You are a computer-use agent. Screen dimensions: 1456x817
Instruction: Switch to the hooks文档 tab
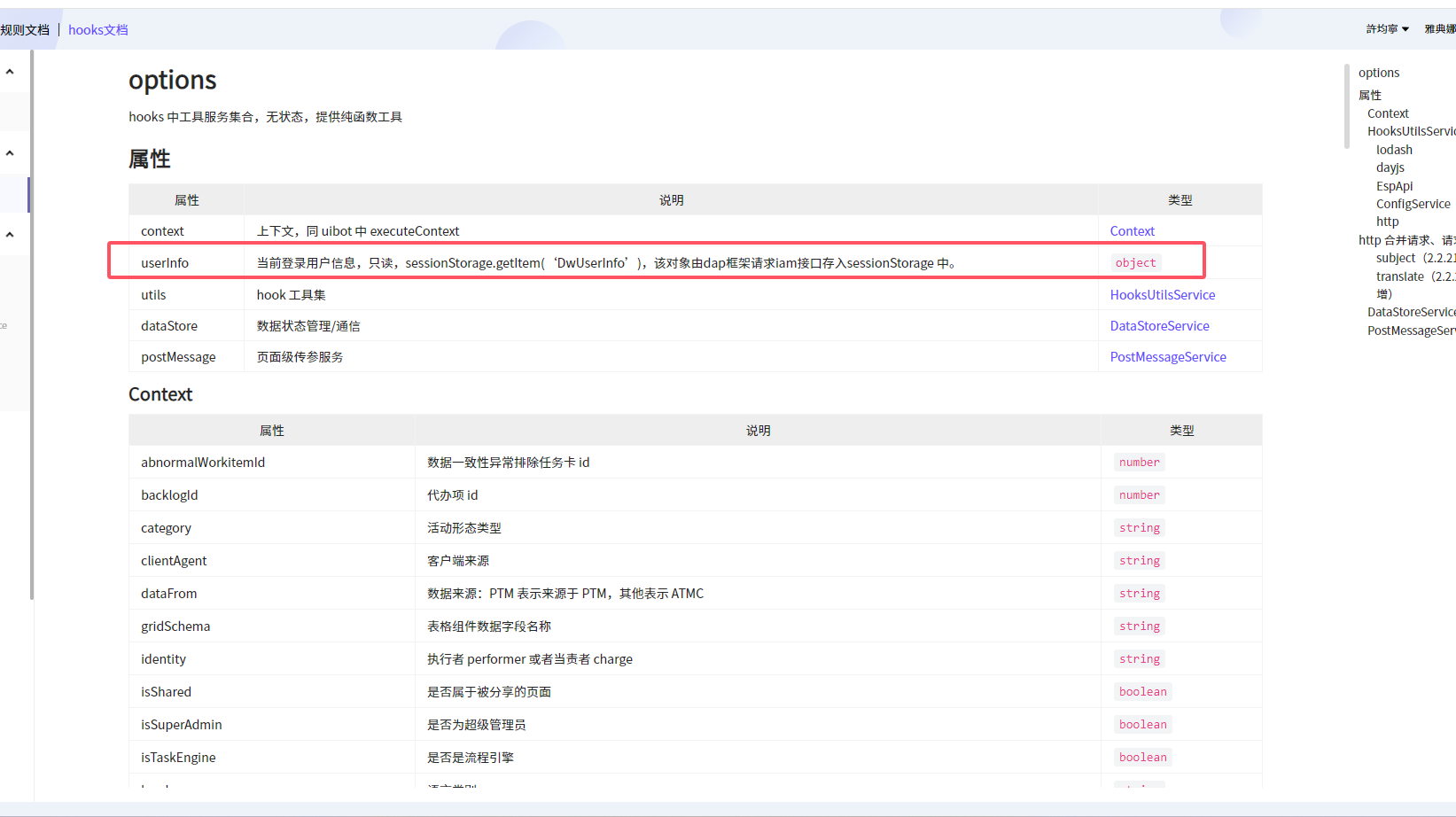98,30
